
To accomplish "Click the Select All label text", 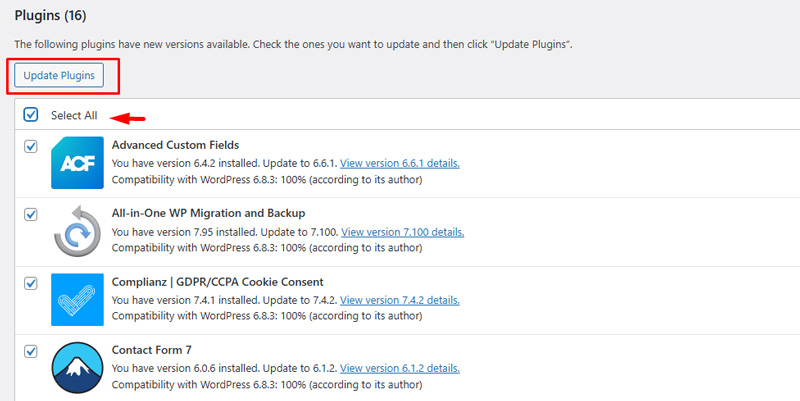I will 74,115.
